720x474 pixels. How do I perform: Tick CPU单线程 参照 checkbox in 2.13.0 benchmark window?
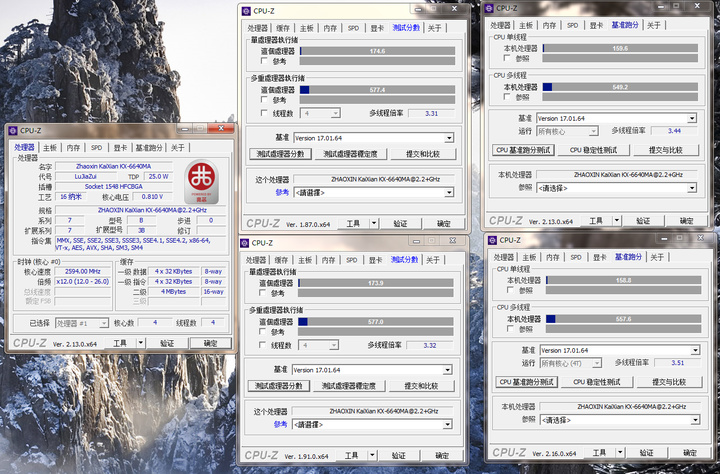pos(507,58)
